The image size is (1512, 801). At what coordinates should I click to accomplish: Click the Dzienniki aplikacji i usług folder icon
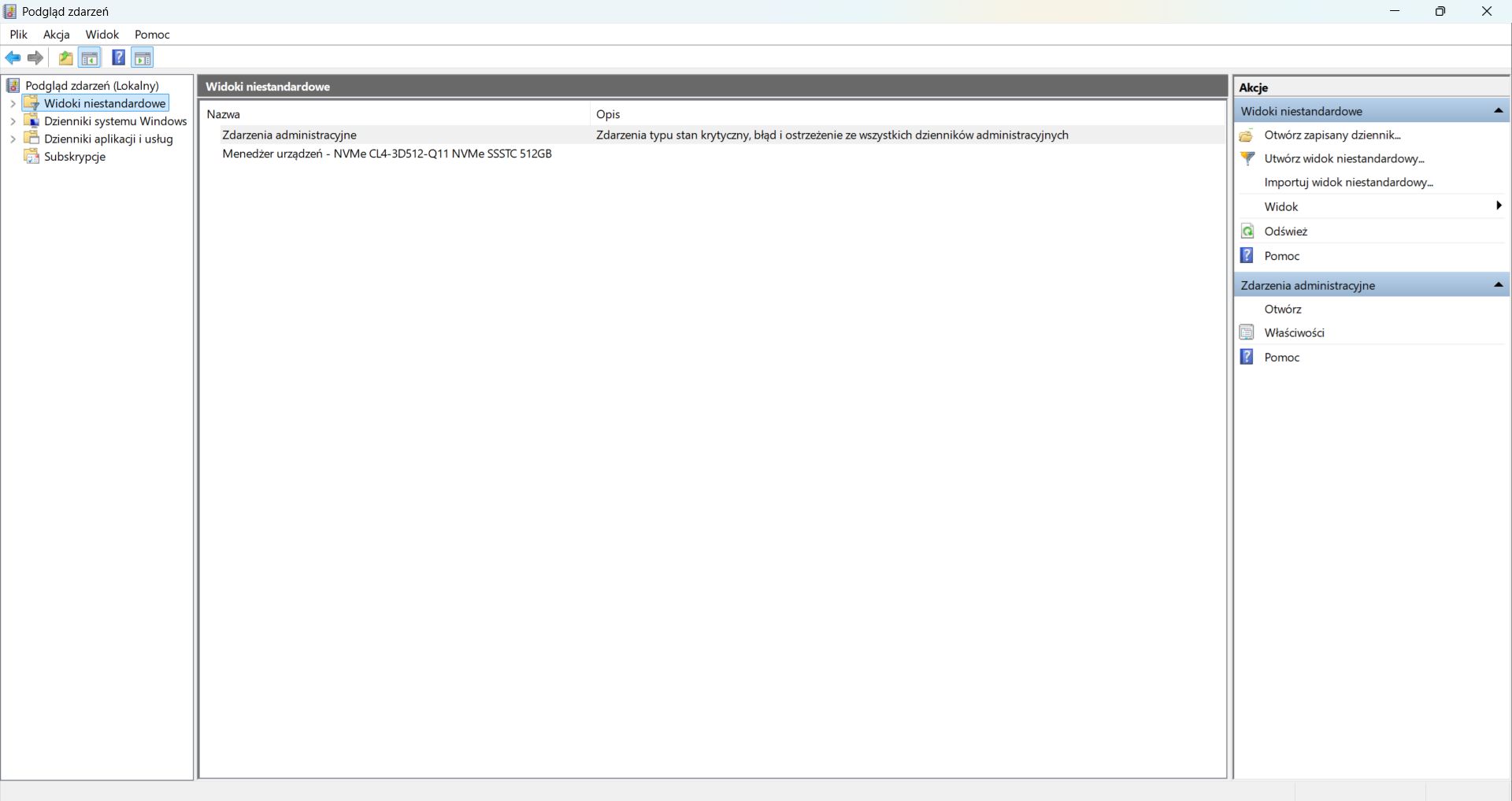coord(31,138)
